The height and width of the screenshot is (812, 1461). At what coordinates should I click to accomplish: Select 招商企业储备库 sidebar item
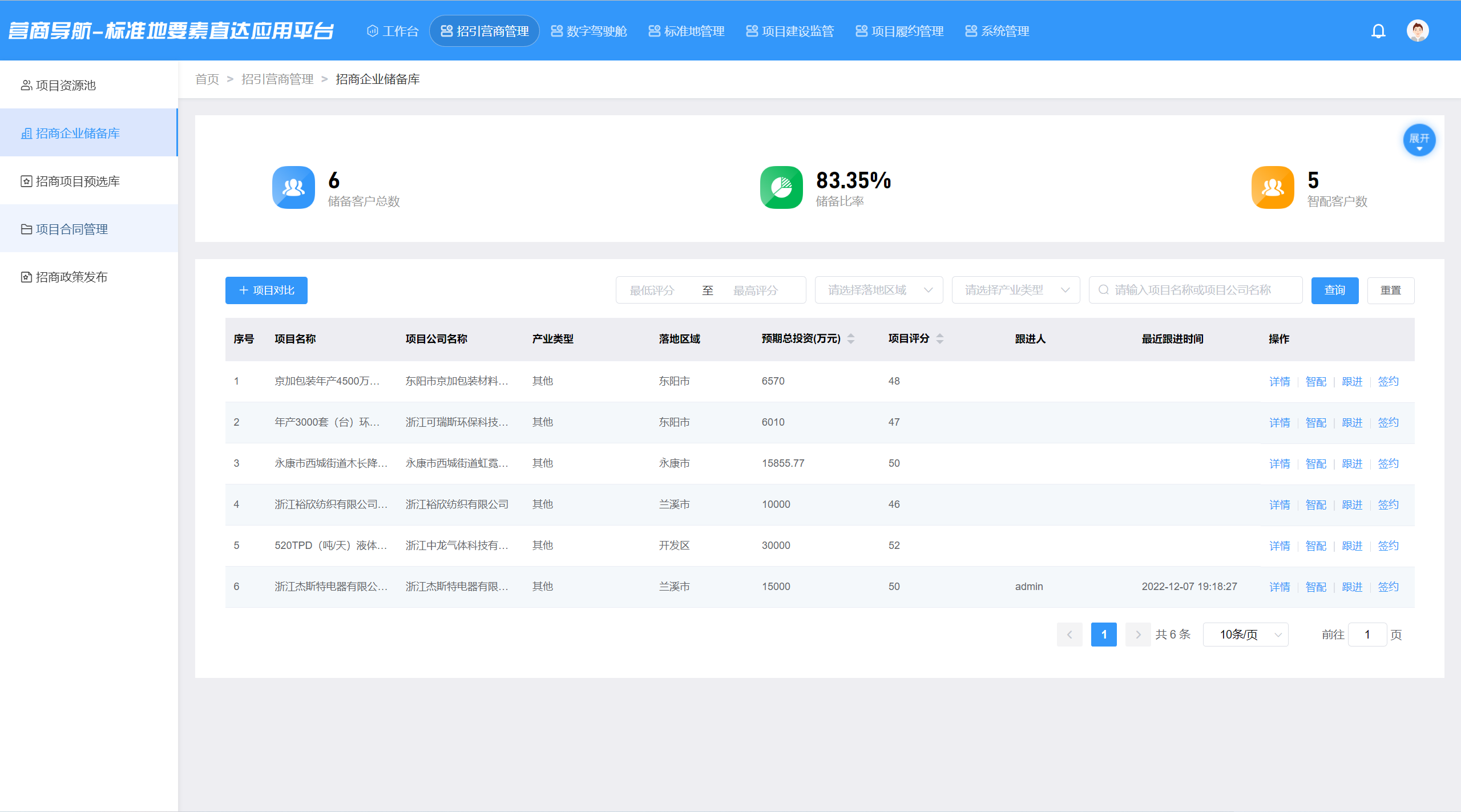(89, 133)
